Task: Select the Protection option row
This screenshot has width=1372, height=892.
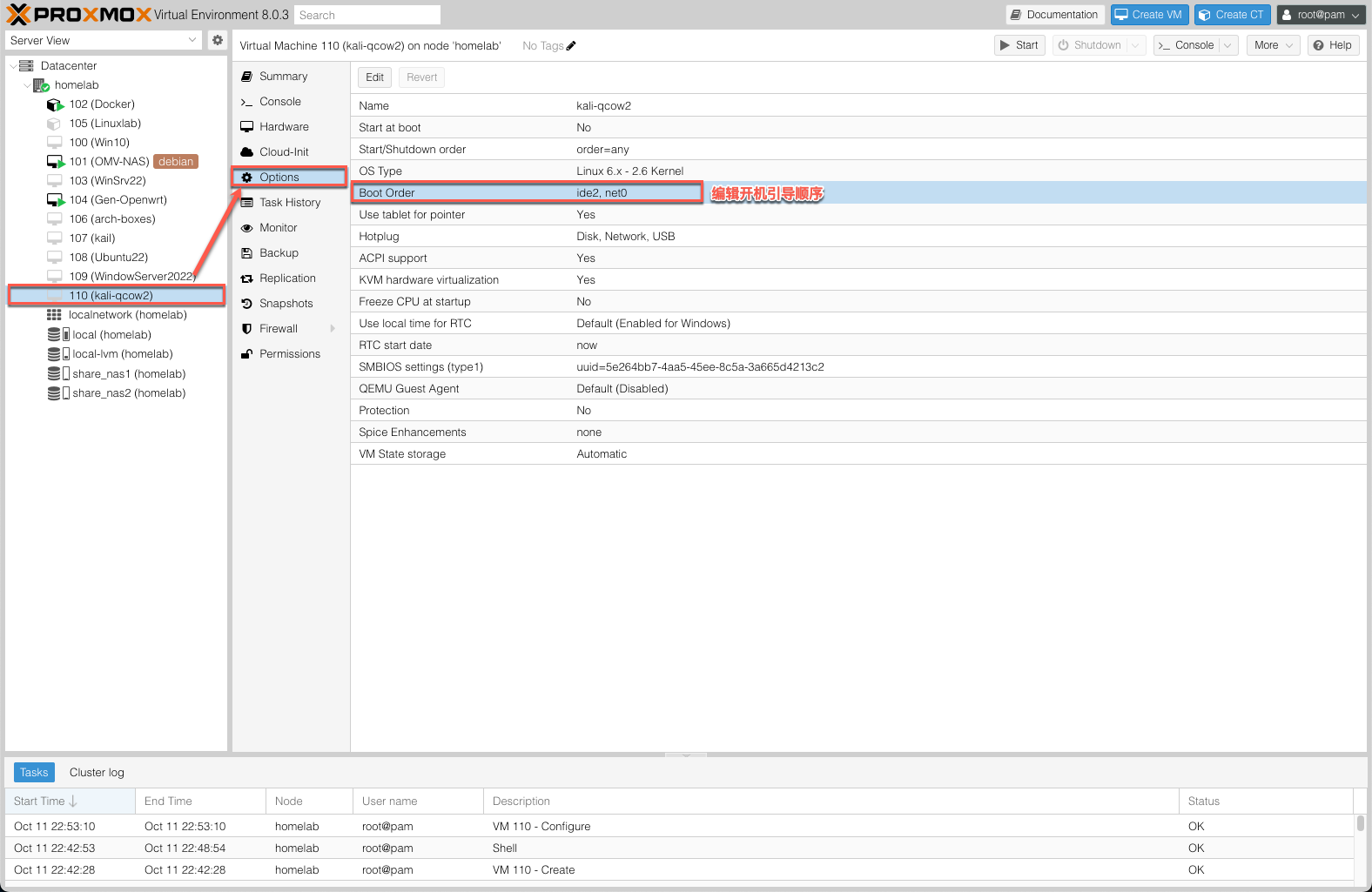Action: 857,411
